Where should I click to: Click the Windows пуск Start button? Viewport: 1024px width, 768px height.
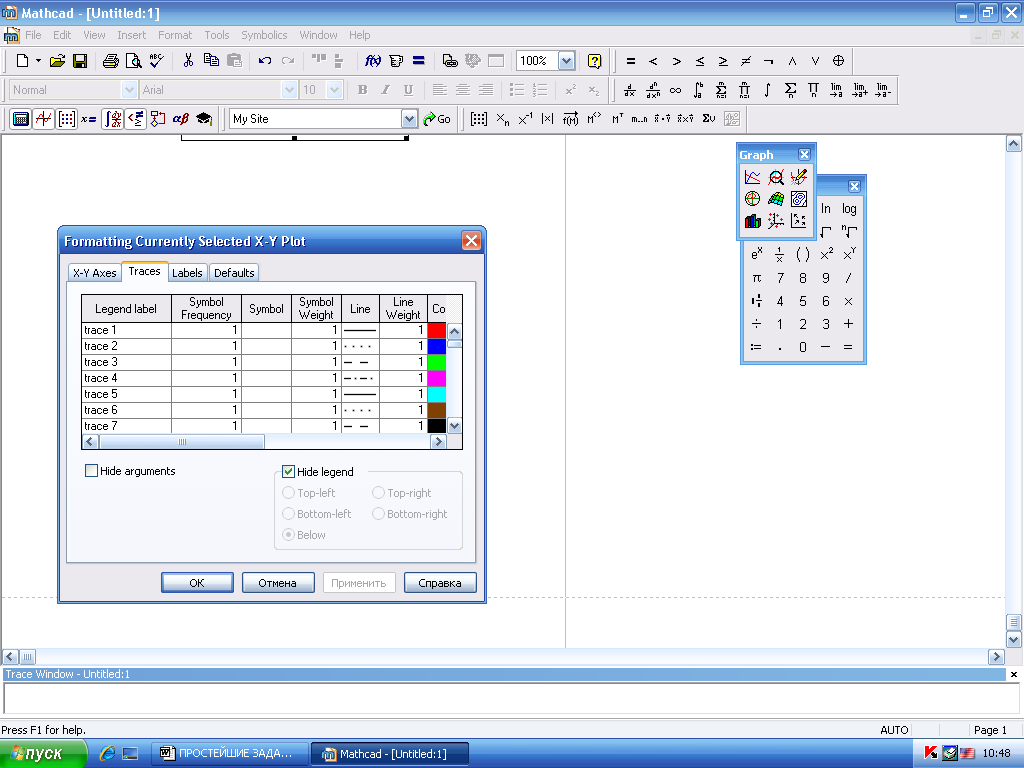43,754
